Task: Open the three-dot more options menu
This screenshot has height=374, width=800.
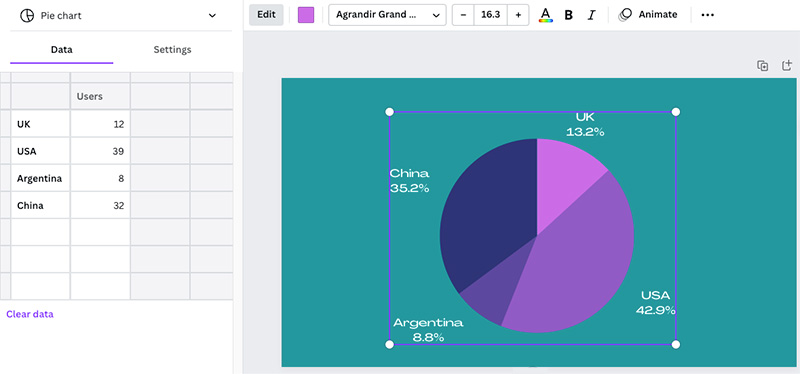Action: point(708,15)
